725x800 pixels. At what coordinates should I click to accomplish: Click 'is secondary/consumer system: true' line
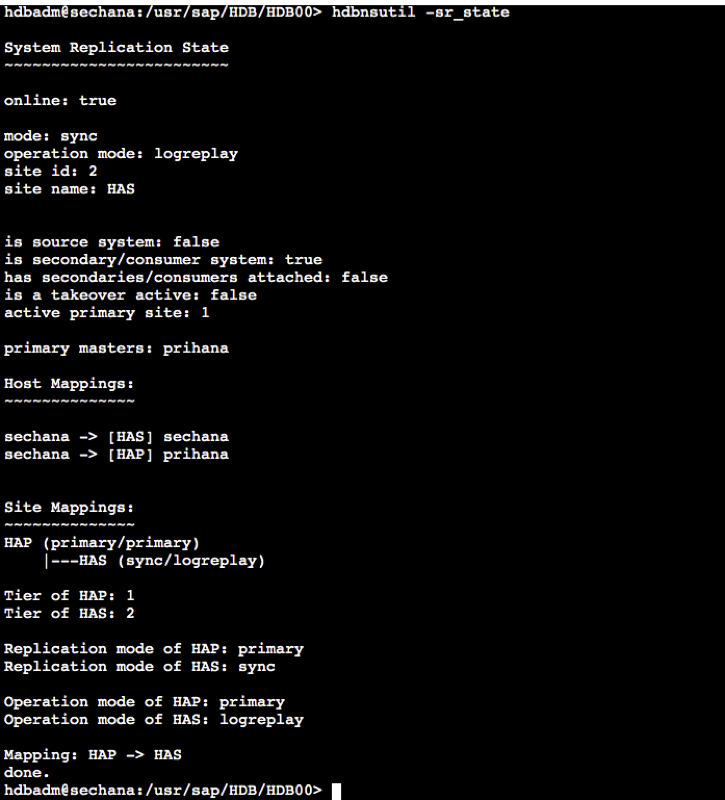point(163,260)
